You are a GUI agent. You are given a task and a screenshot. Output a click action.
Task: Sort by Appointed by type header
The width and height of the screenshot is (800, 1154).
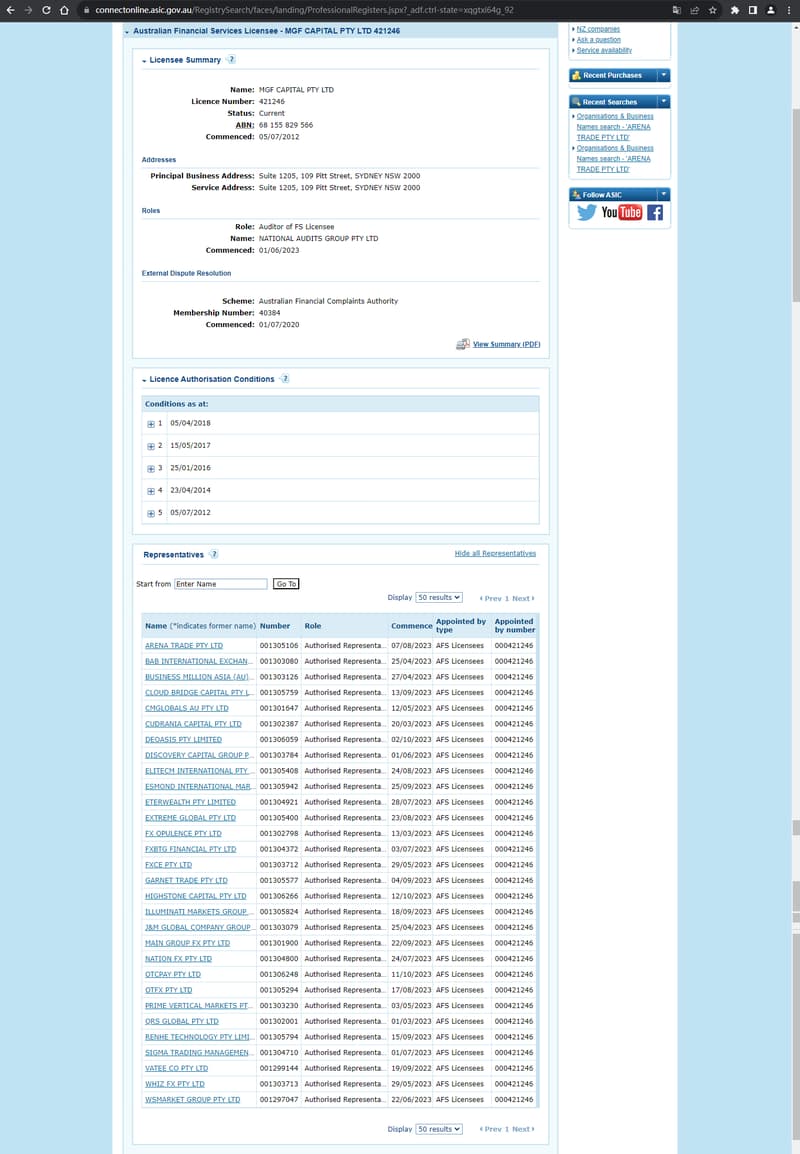pyautogui.click(x=461, y=626)
